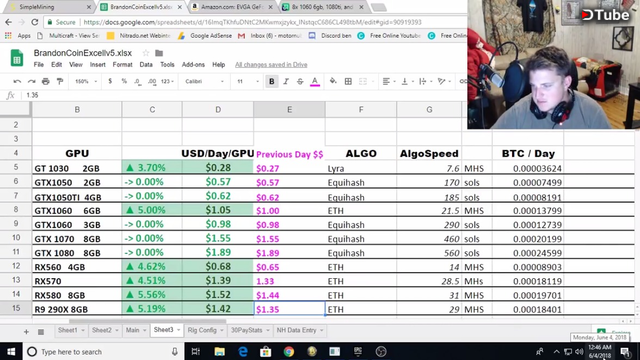Open the Borders tool
This screenshot has width=640, height=360.
[348, 82]
